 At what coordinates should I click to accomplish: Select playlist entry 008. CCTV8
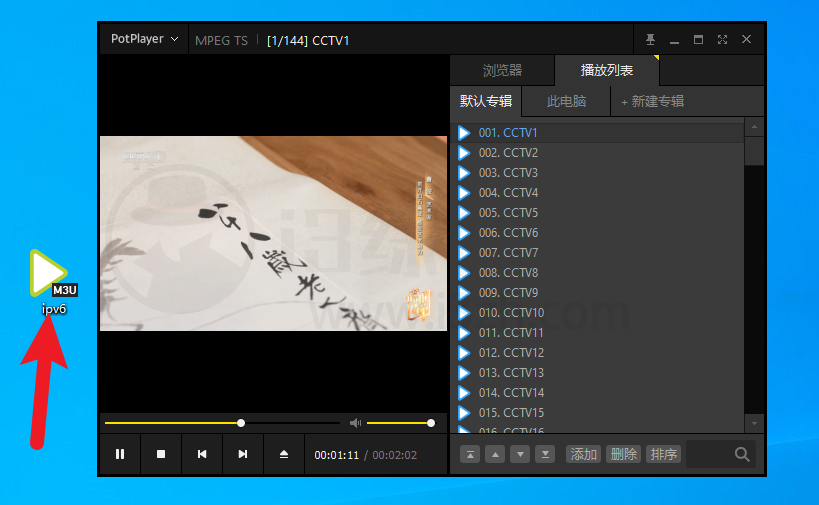(x=598, y=273)
